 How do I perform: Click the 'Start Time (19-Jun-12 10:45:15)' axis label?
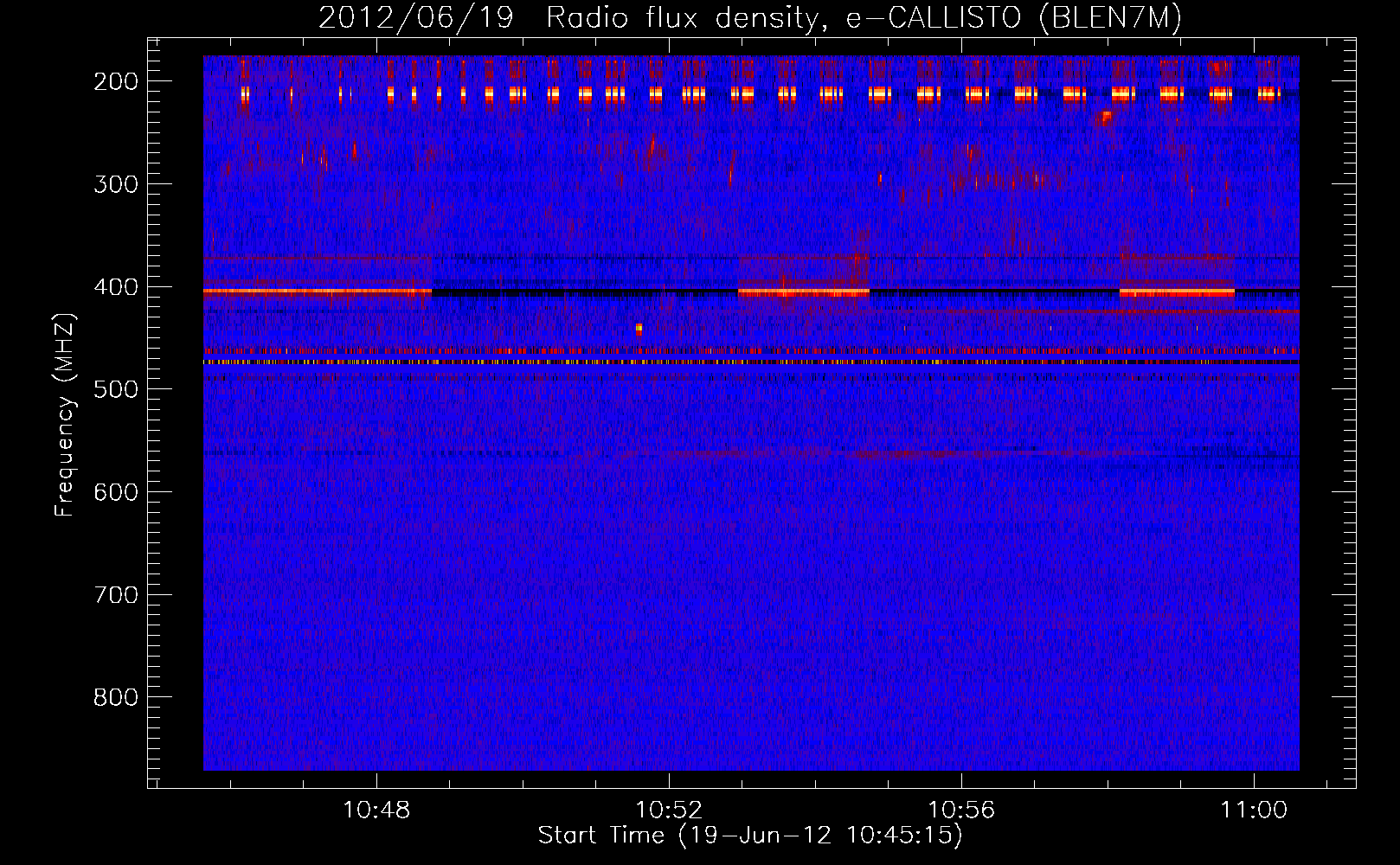(x=750, y=836)
